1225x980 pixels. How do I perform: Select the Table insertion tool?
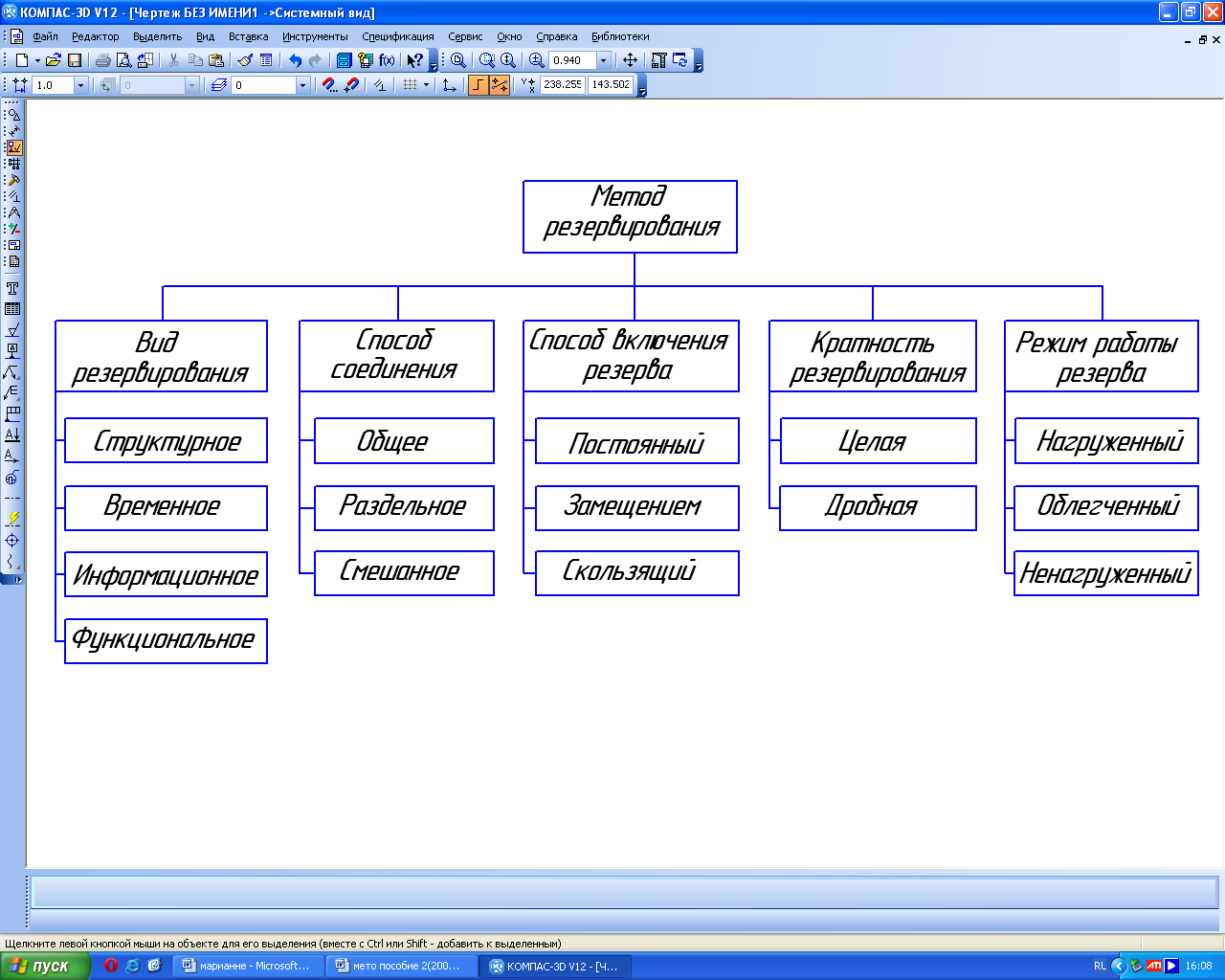tap(12, 309)
